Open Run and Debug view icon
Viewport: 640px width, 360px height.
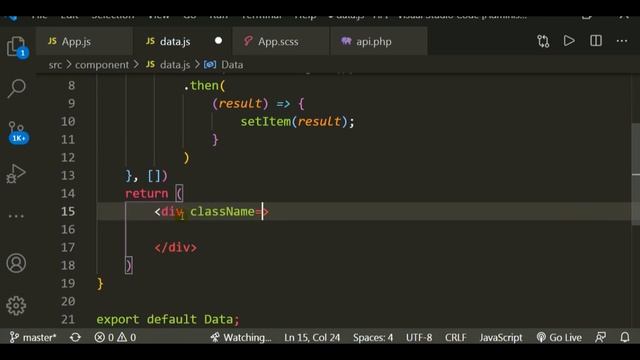(16, 173)
